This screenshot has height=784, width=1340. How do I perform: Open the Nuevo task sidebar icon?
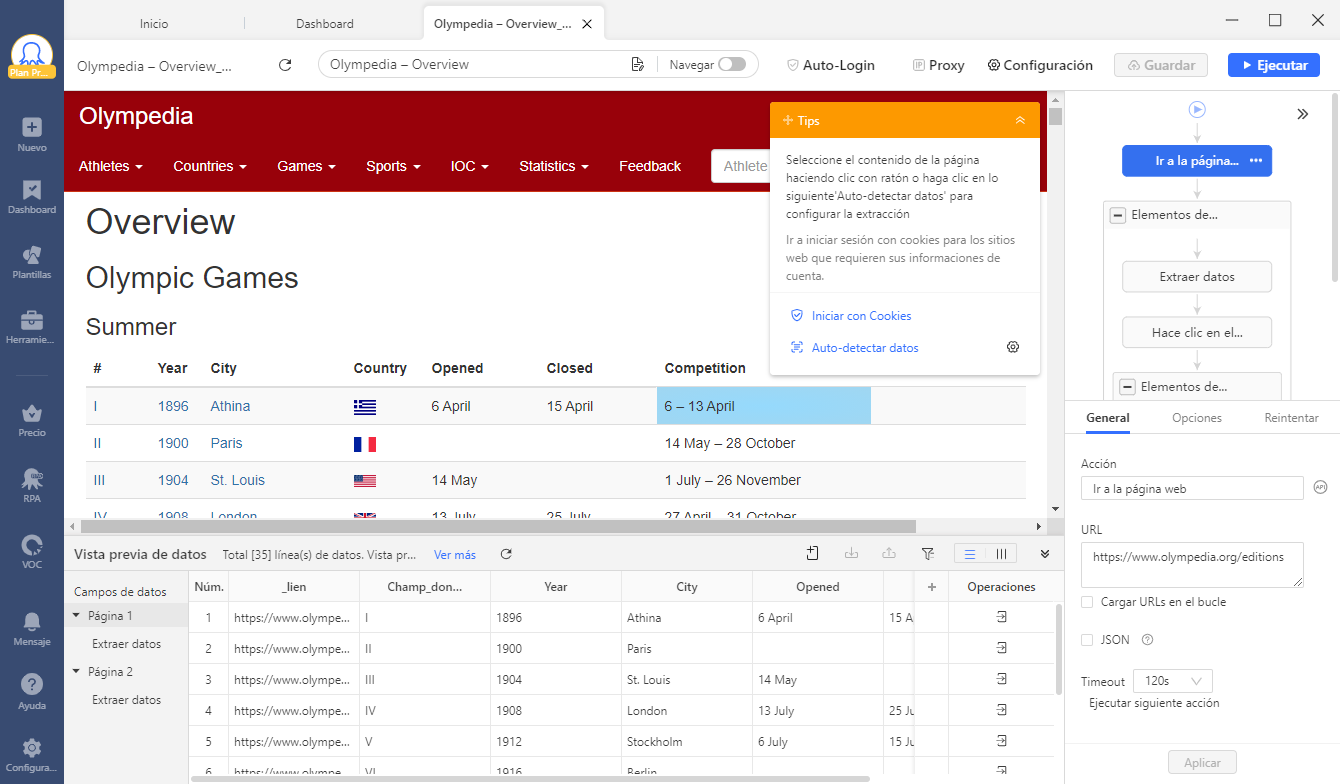[x=32, y=127]
